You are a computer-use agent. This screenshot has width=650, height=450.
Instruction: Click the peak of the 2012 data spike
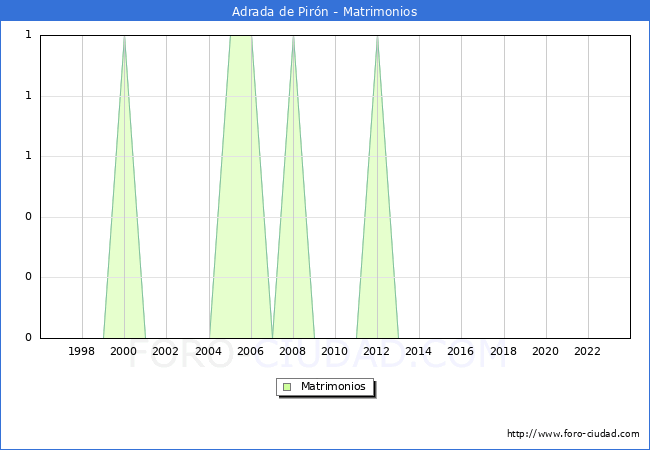click(377, 37)
